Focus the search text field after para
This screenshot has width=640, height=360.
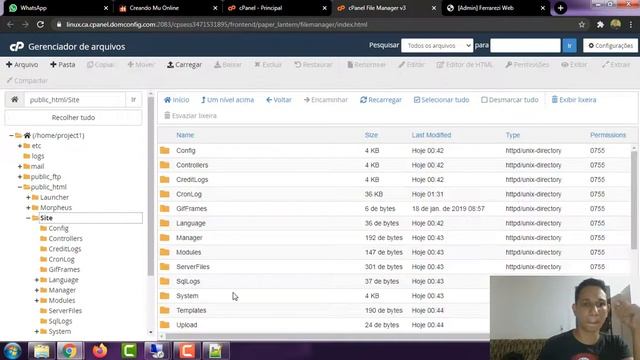[x=525, y=46]
